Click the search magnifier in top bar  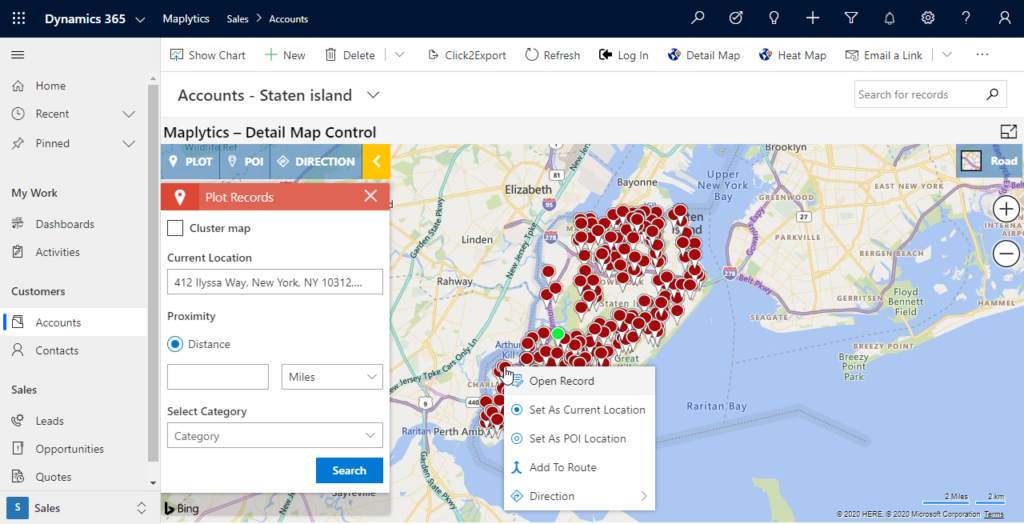[x=697, y=18]
